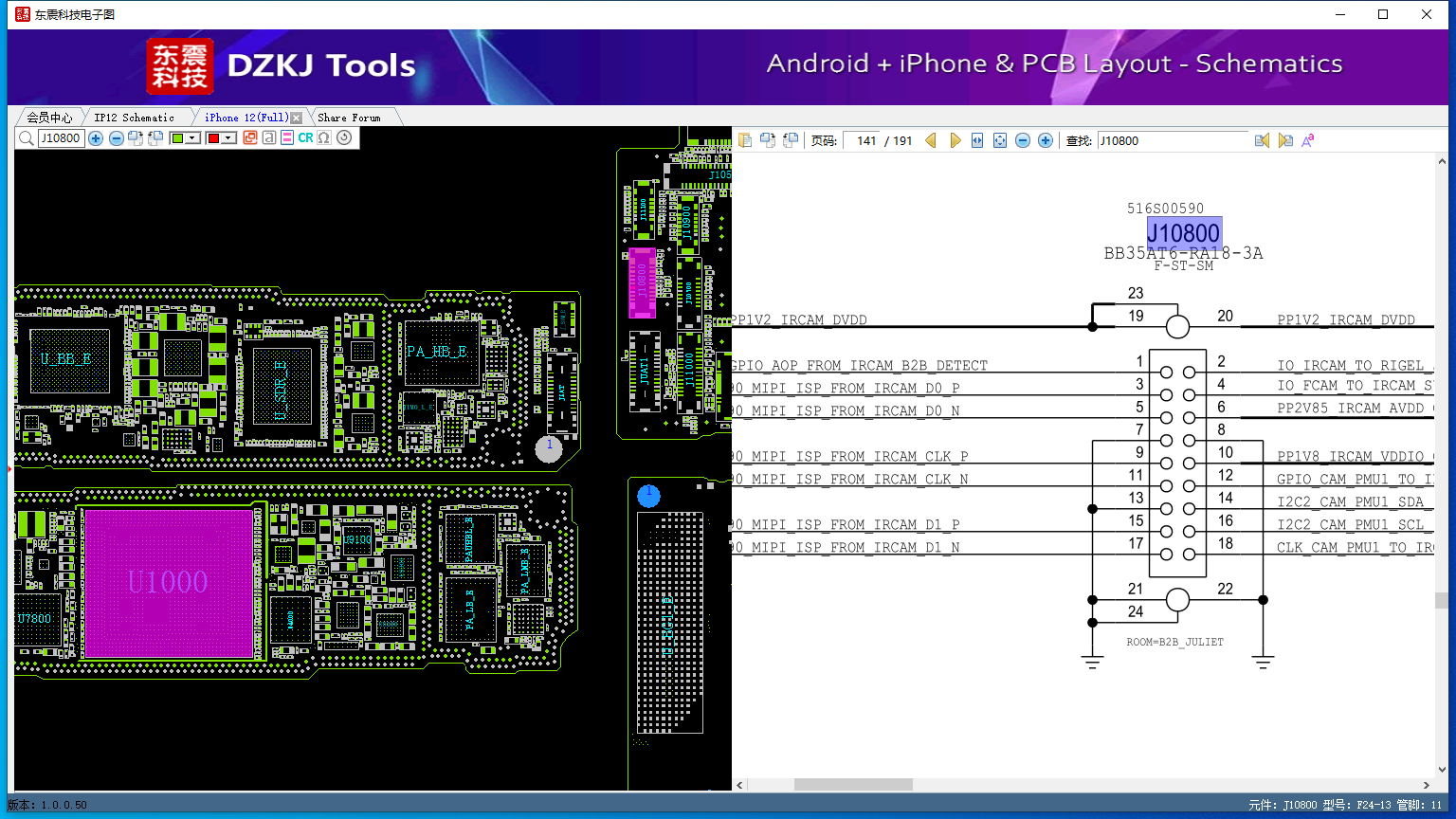Find previous J10800 match in schematic
Screen dimensions: 1456x819
[1262, 140]
